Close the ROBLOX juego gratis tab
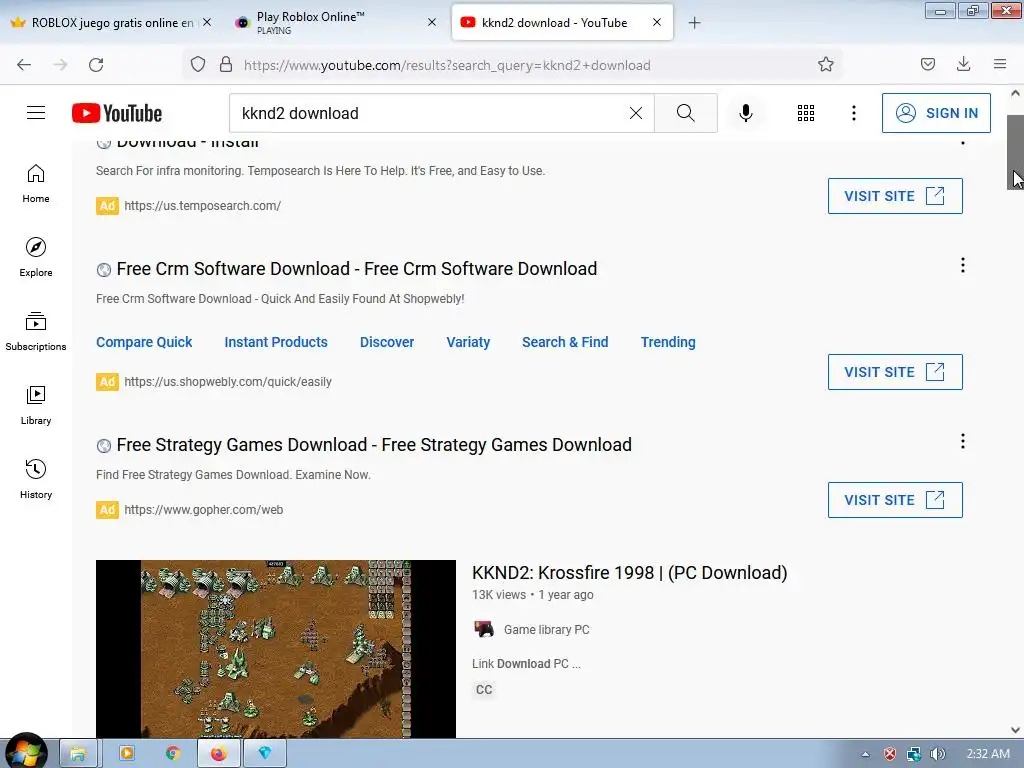Image resolution: width=1024 pixels, height=768 pixels. pos(207,22)
